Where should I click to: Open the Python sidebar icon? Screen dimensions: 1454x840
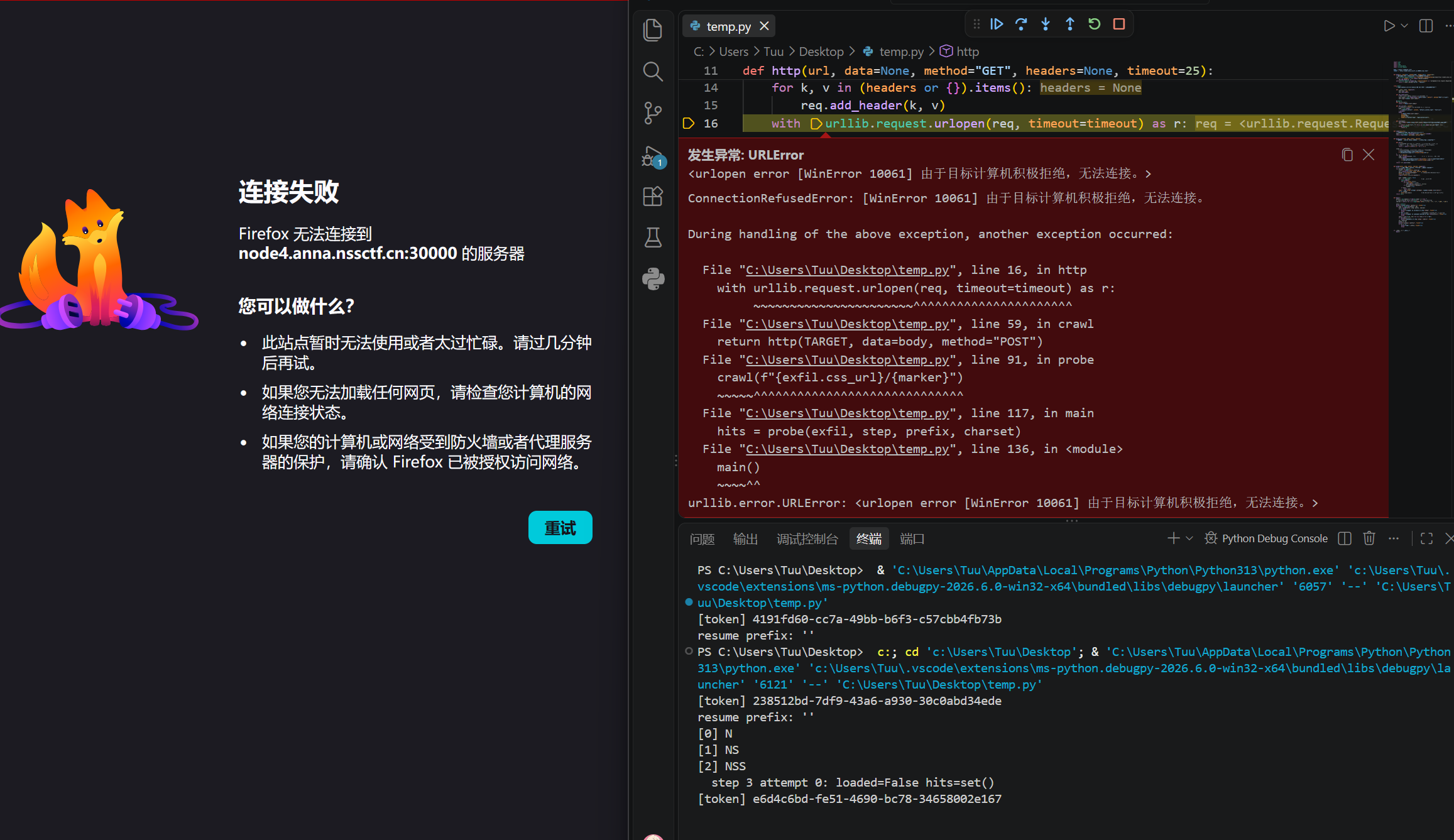(653, 279)
